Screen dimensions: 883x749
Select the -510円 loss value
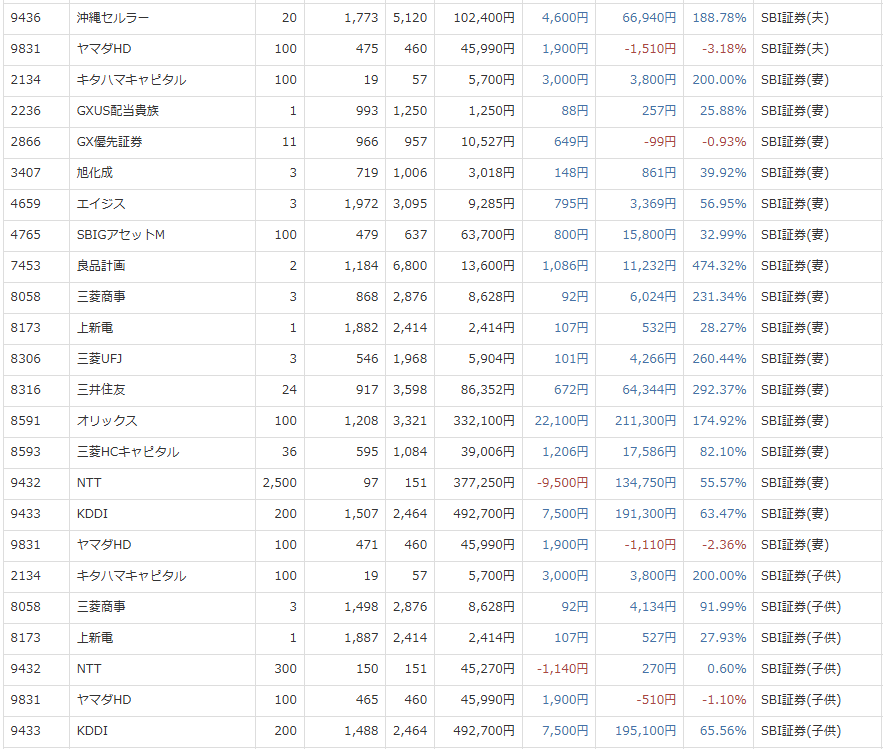tap(656, 699)
